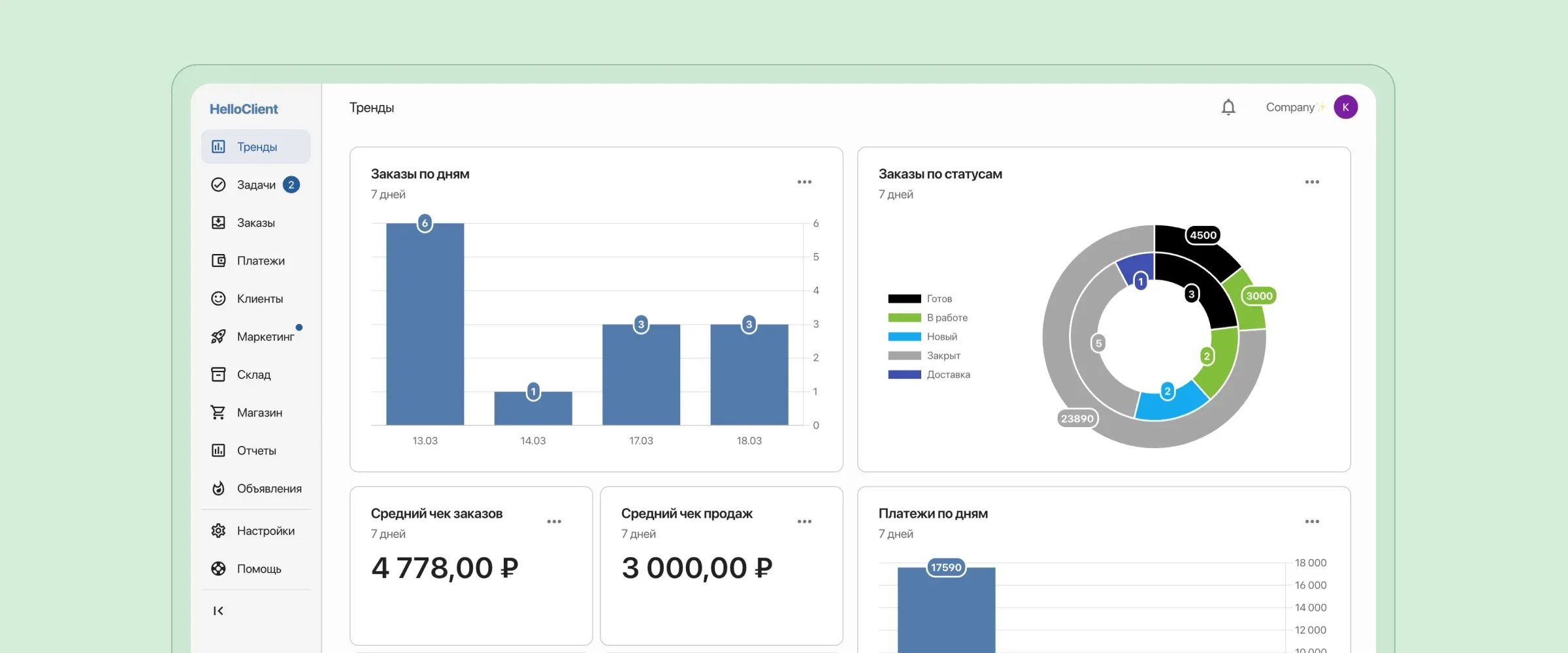Click the HelloClient logo link
The height and width of the screenshot is (653, 1568).
(x=244, y=108)
